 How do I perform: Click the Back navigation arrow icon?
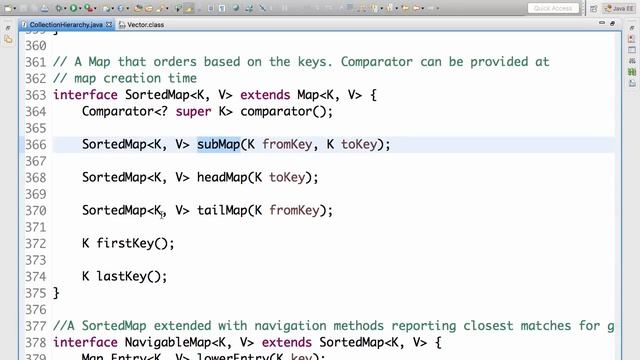pos(416,8)
